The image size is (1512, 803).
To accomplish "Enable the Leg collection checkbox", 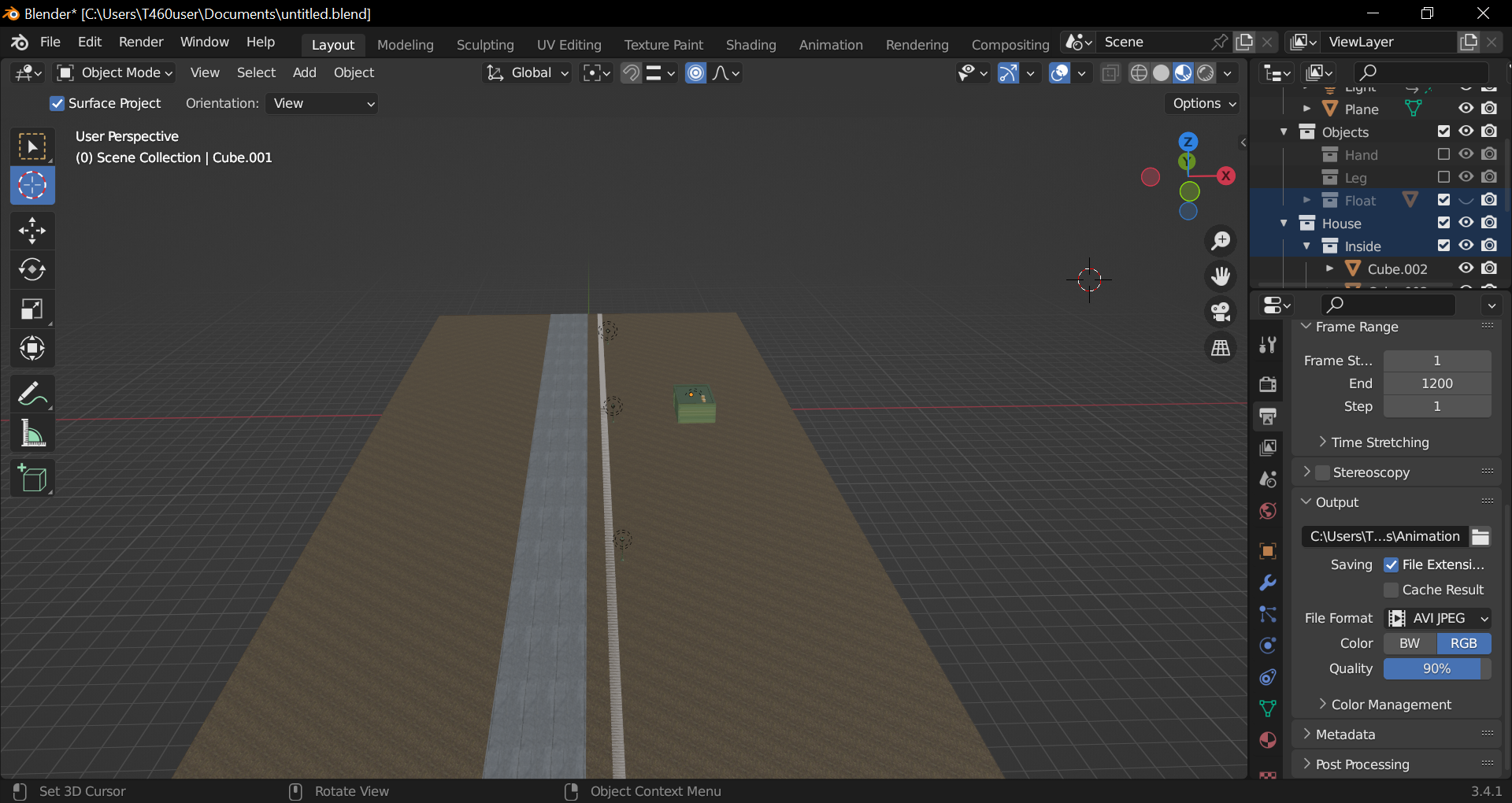I will pyautogui.click(x=1443, y=177).
